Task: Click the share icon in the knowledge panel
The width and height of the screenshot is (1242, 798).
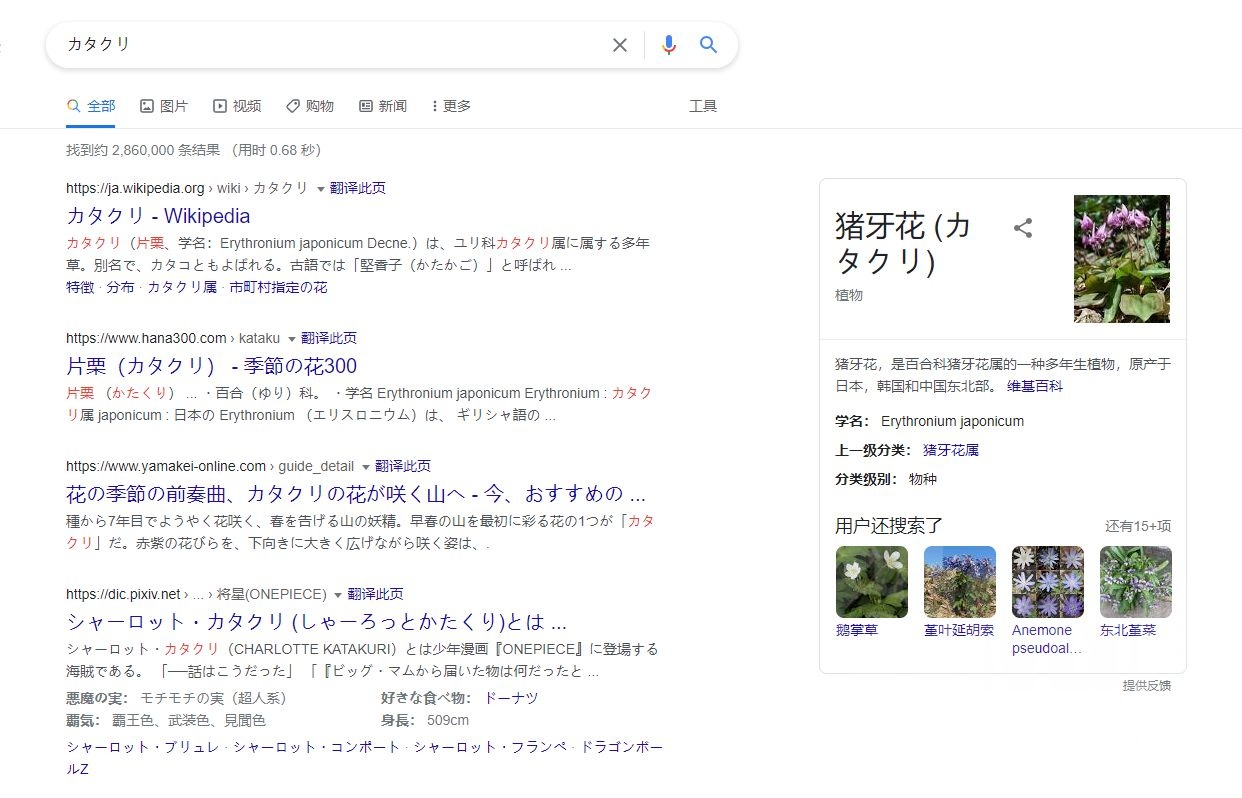Action: point(1023,228)
